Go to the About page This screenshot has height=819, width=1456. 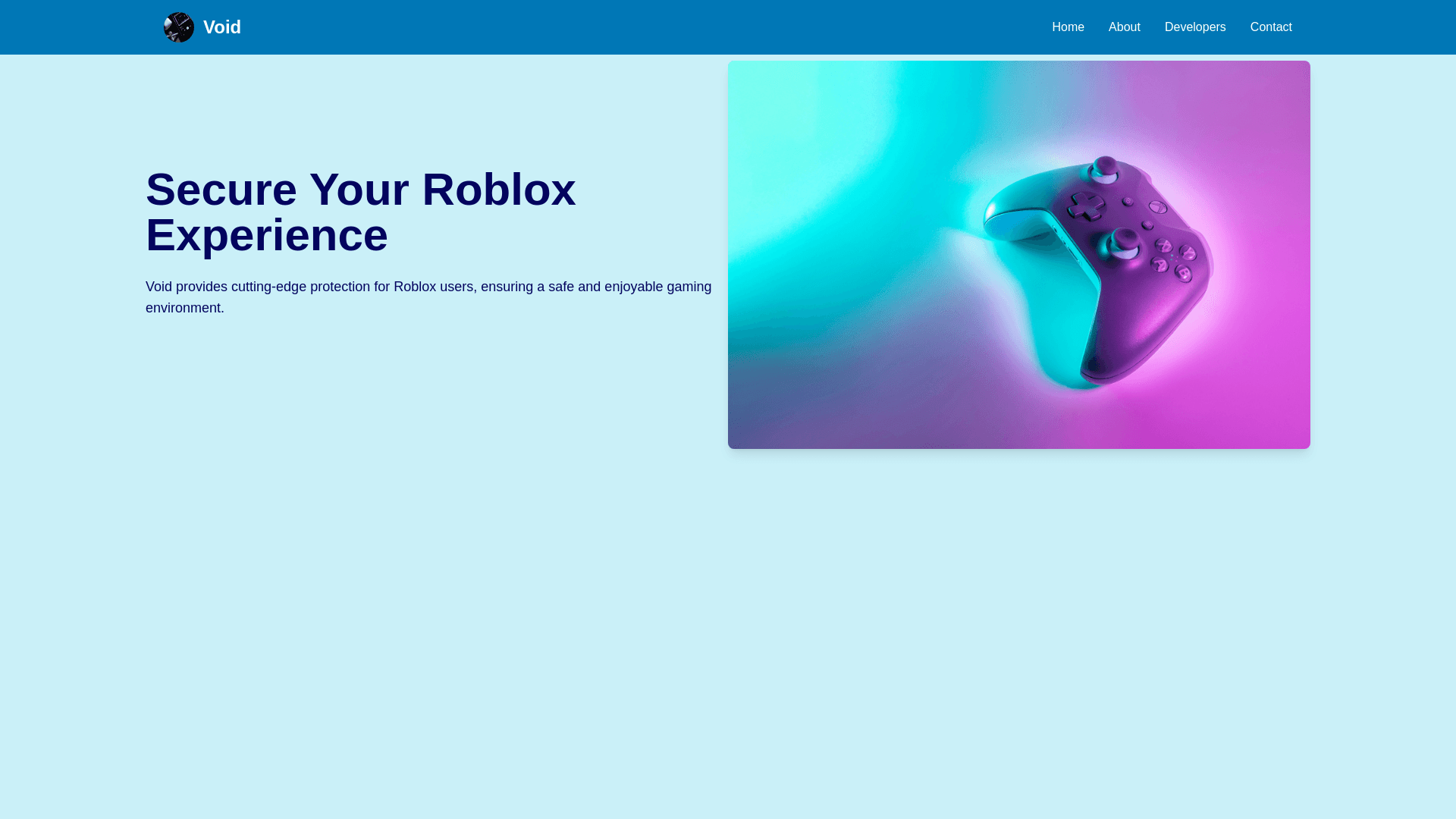point(1124,27)
